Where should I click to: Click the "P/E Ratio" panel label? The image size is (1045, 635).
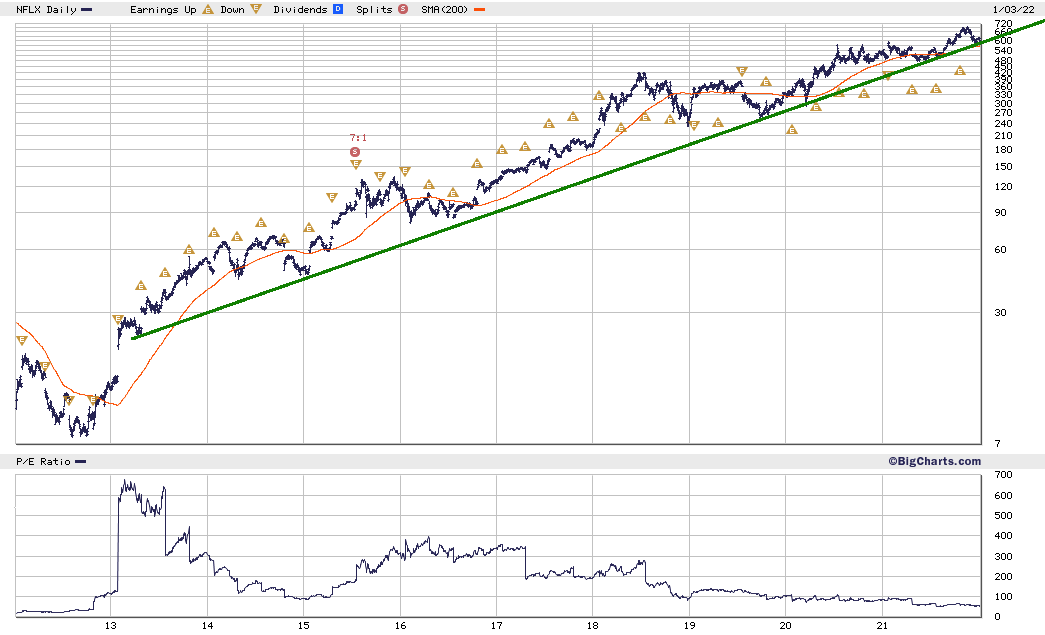coord(43,462)
